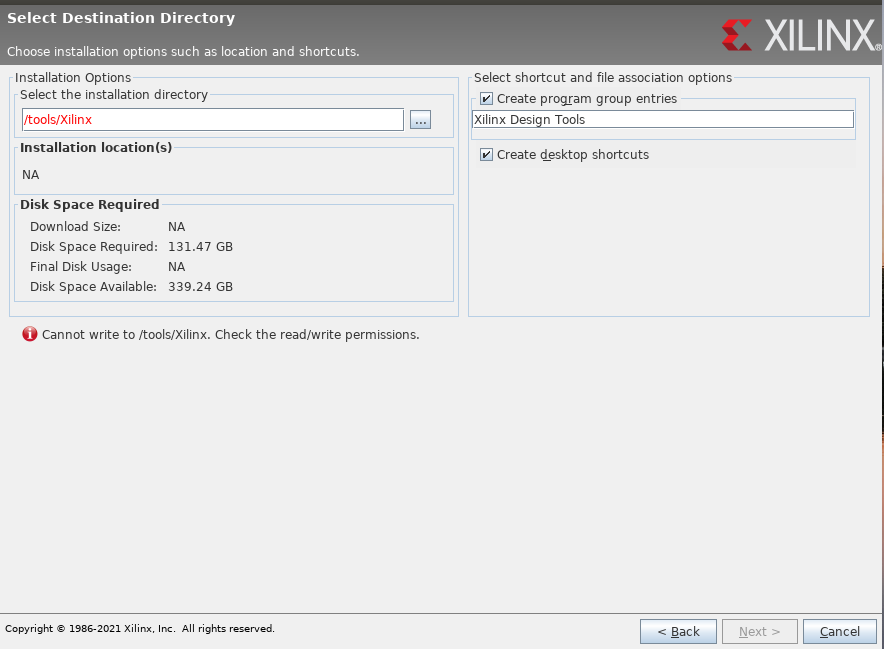Toggle Create desktop shortcuts checkbox
This screenshot has height=649, width=884.
point(486,154)
